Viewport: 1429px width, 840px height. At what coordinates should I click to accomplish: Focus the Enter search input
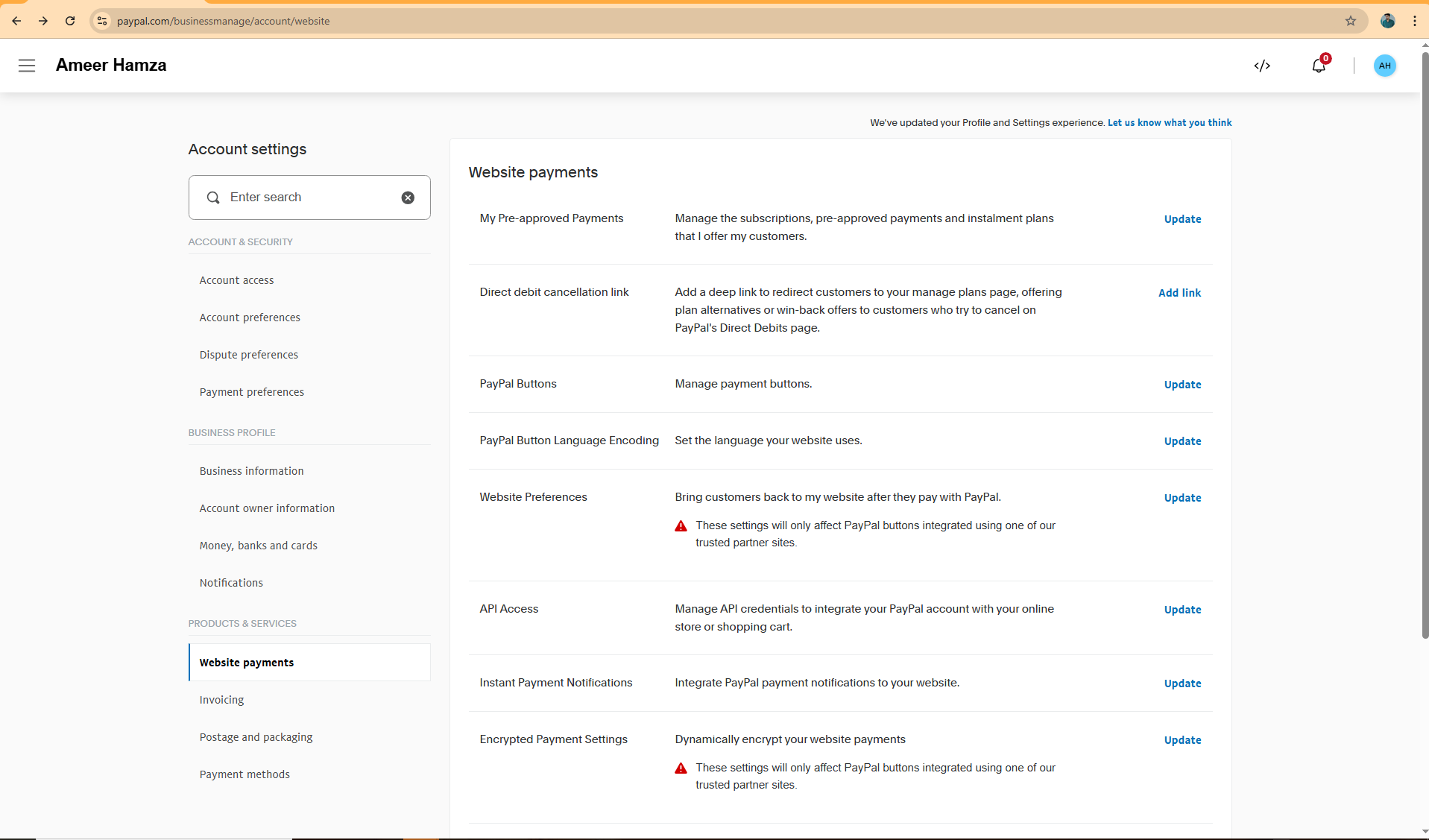tap(309, 198)
